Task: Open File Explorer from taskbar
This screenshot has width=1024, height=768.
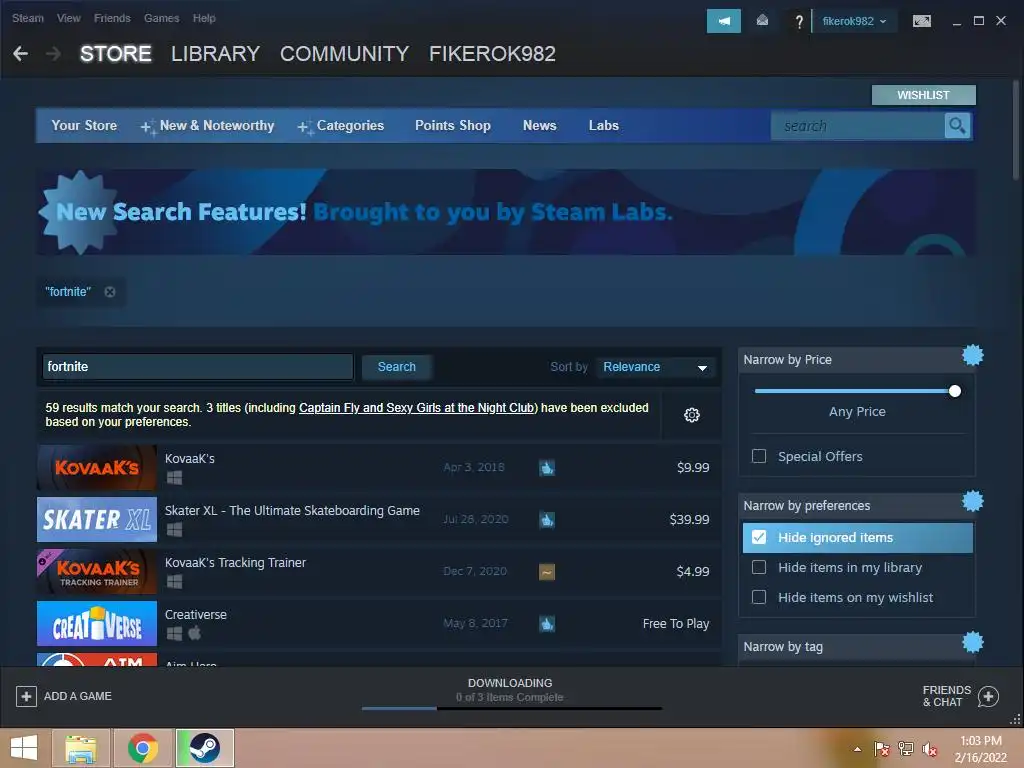Action: tap(81, 748)
